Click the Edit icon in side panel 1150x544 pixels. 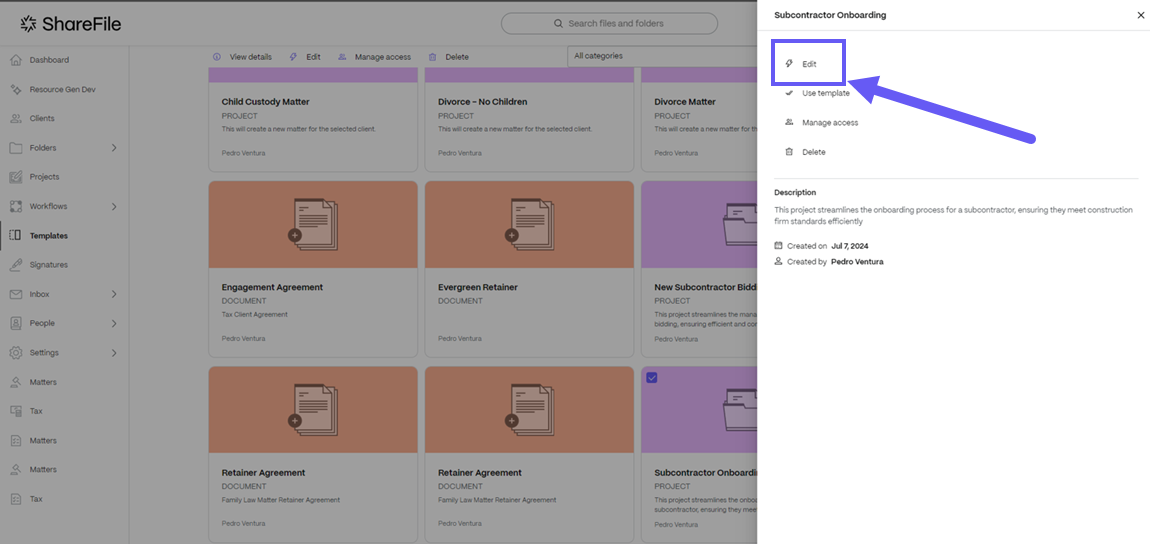coord(789,64)
